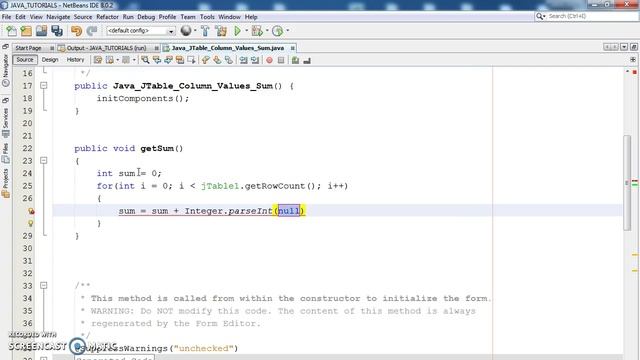Screen dimensions: 640x360
Task: Click the New File toolbar icon
Action: (x=11, y=31)
